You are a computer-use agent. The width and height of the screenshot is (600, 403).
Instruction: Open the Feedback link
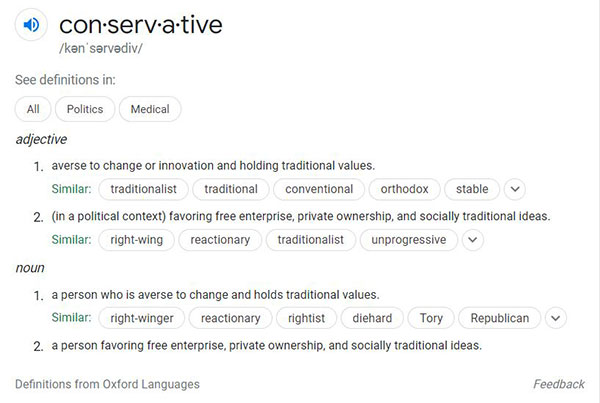(558, 384)
